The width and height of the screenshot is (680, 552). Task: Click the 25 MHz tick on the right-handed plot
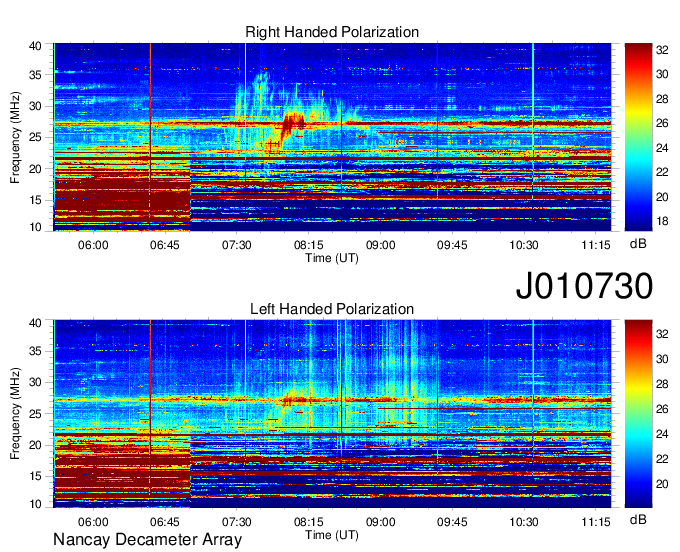tap(36, 137)
